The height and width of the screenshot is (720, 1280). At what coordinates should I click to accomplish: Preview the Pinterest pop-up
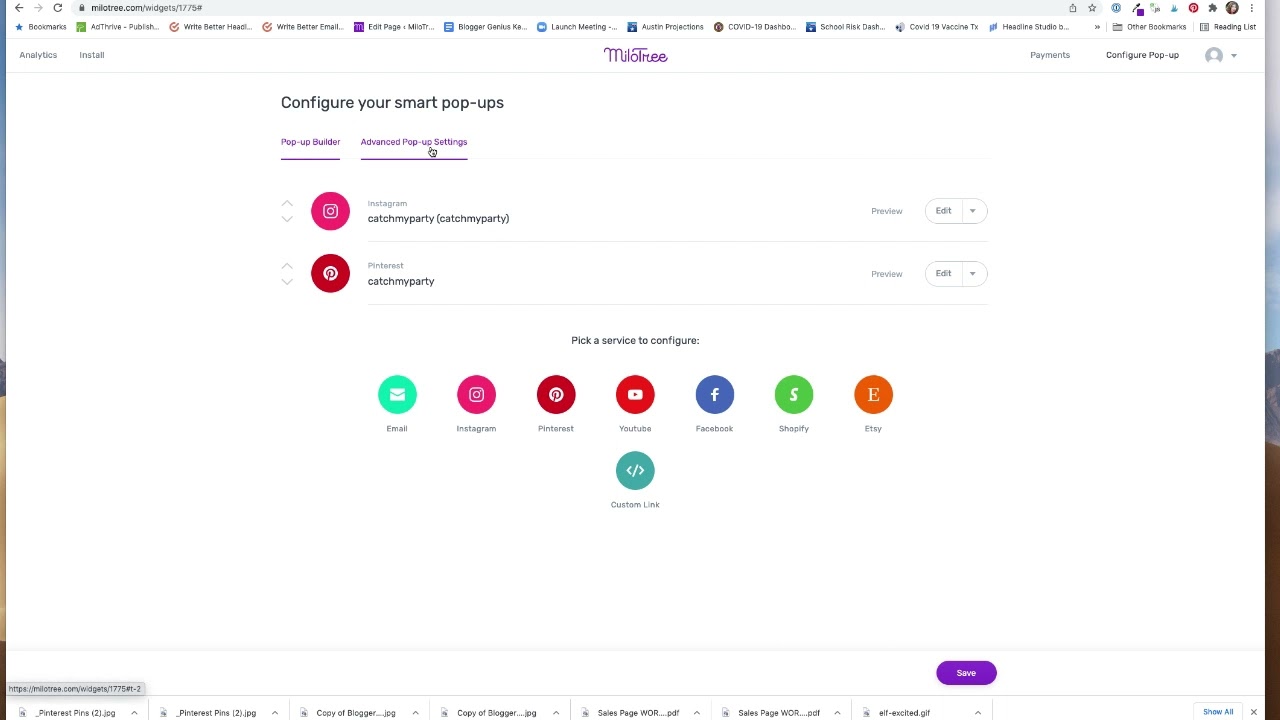pyautogui.click(x=886, y=274)
